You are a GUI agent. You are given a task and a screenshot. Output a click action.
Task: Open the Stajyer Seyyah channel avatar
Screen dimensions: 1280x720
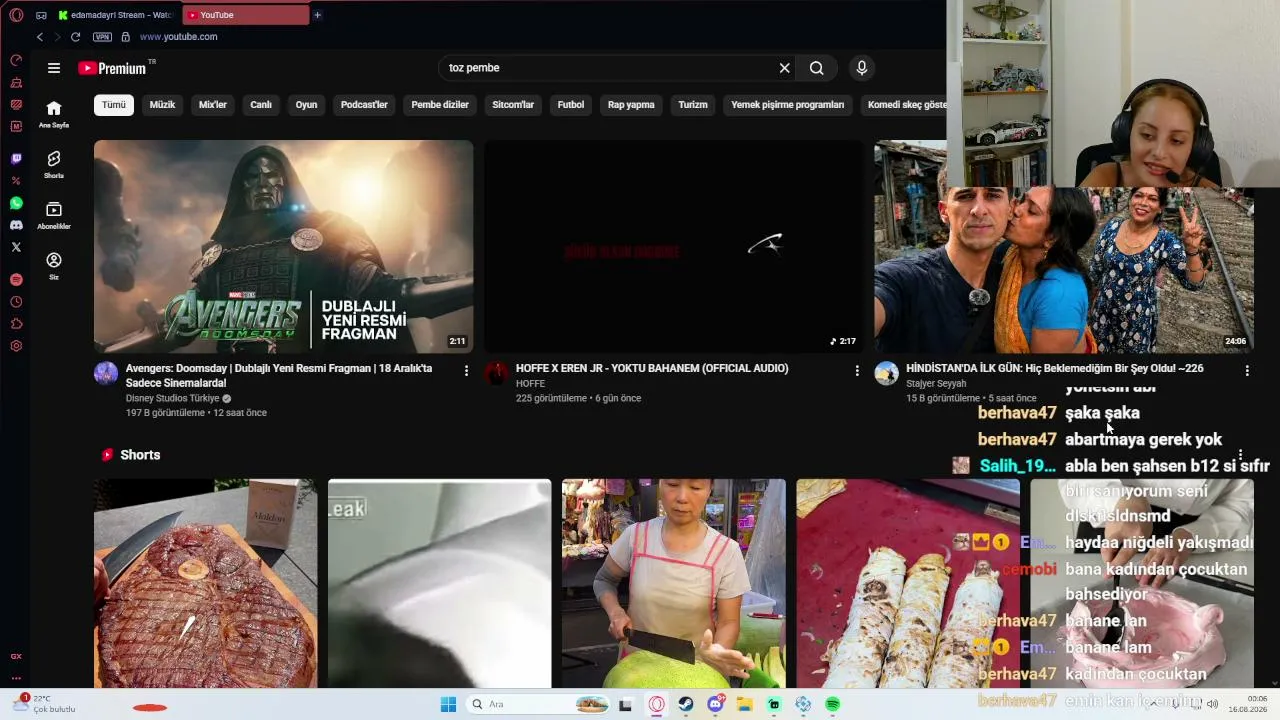pos(886,374)
